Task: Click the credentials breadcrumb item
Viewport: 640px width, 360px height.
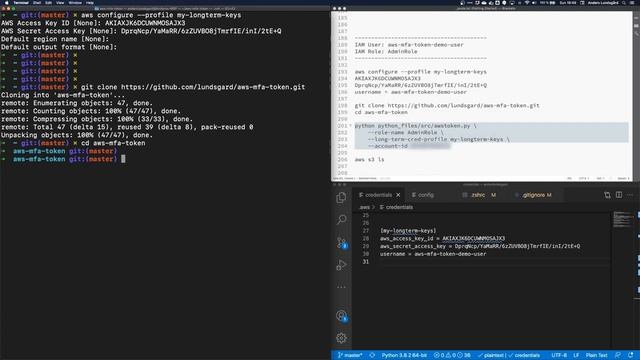Action: pos(396,207)
